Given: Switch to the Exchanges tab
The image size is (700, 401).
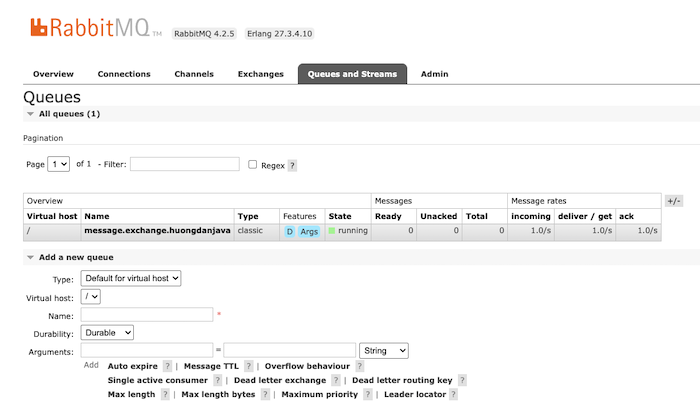Looking at the screenshot, I should click(260, 74).
